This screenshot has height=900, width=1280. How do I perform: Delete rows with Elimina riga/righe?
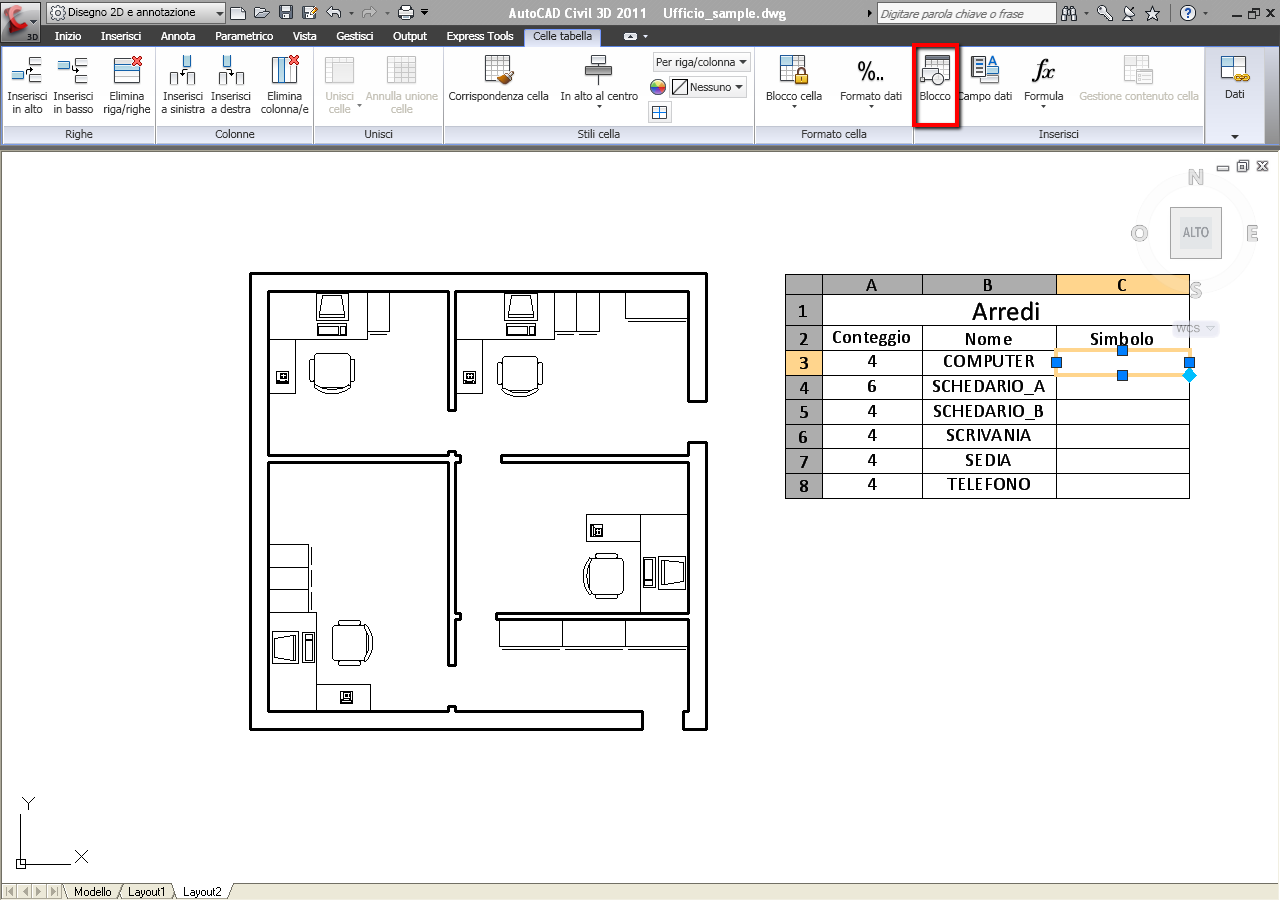click(127, 85)
